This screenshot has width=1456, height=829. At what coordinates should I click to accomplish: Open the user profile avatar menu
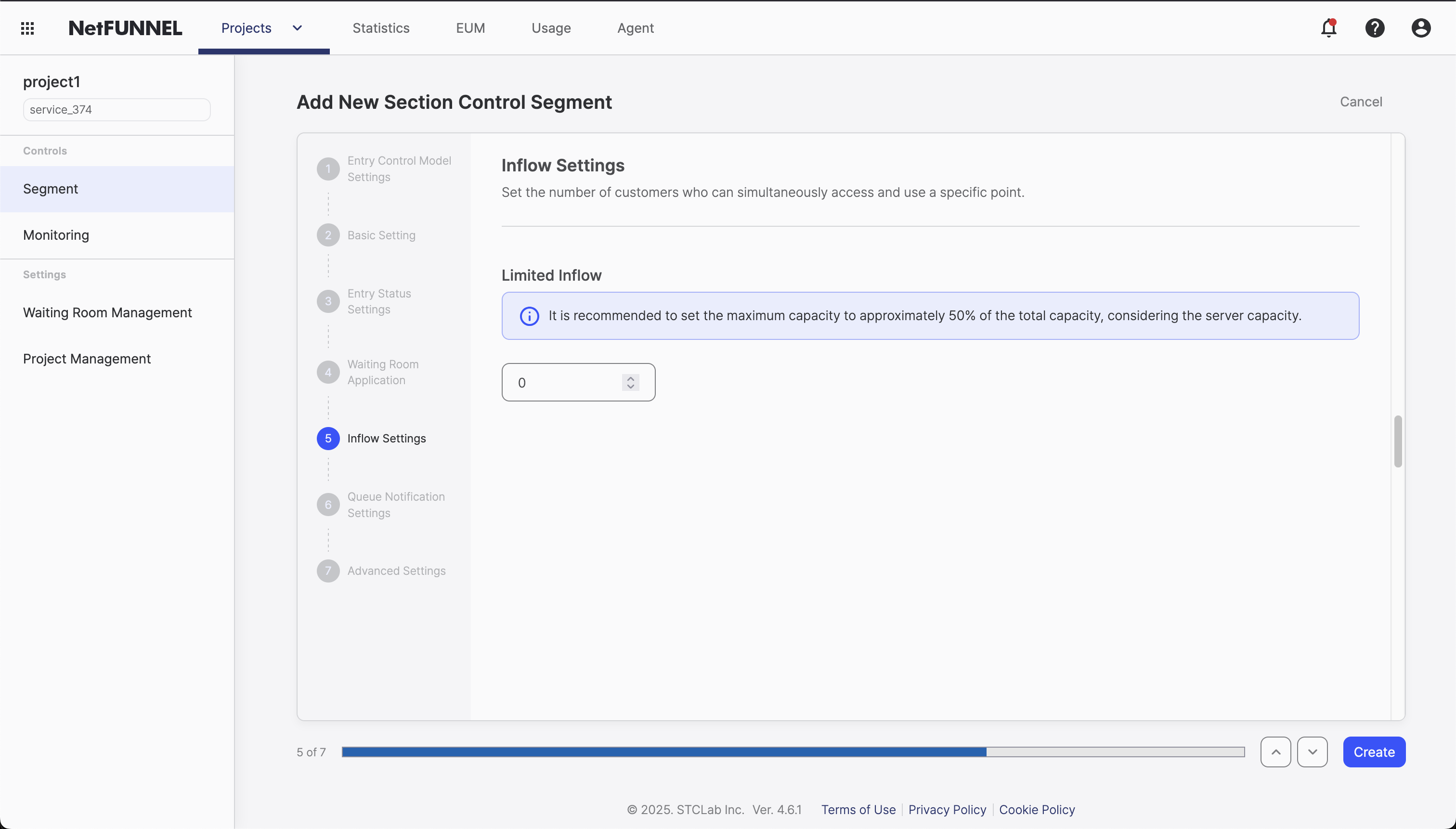pyautogui.click(x=1420, y=27)
